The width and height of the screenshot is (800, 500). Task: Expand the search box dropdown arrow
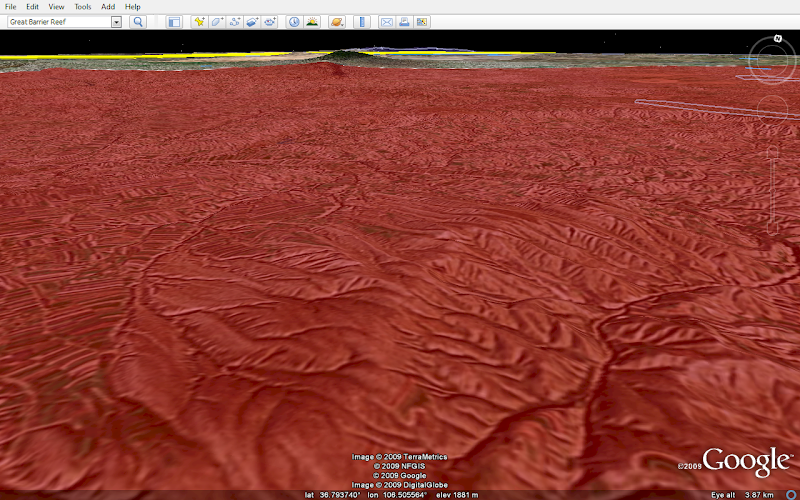point(116,22)
